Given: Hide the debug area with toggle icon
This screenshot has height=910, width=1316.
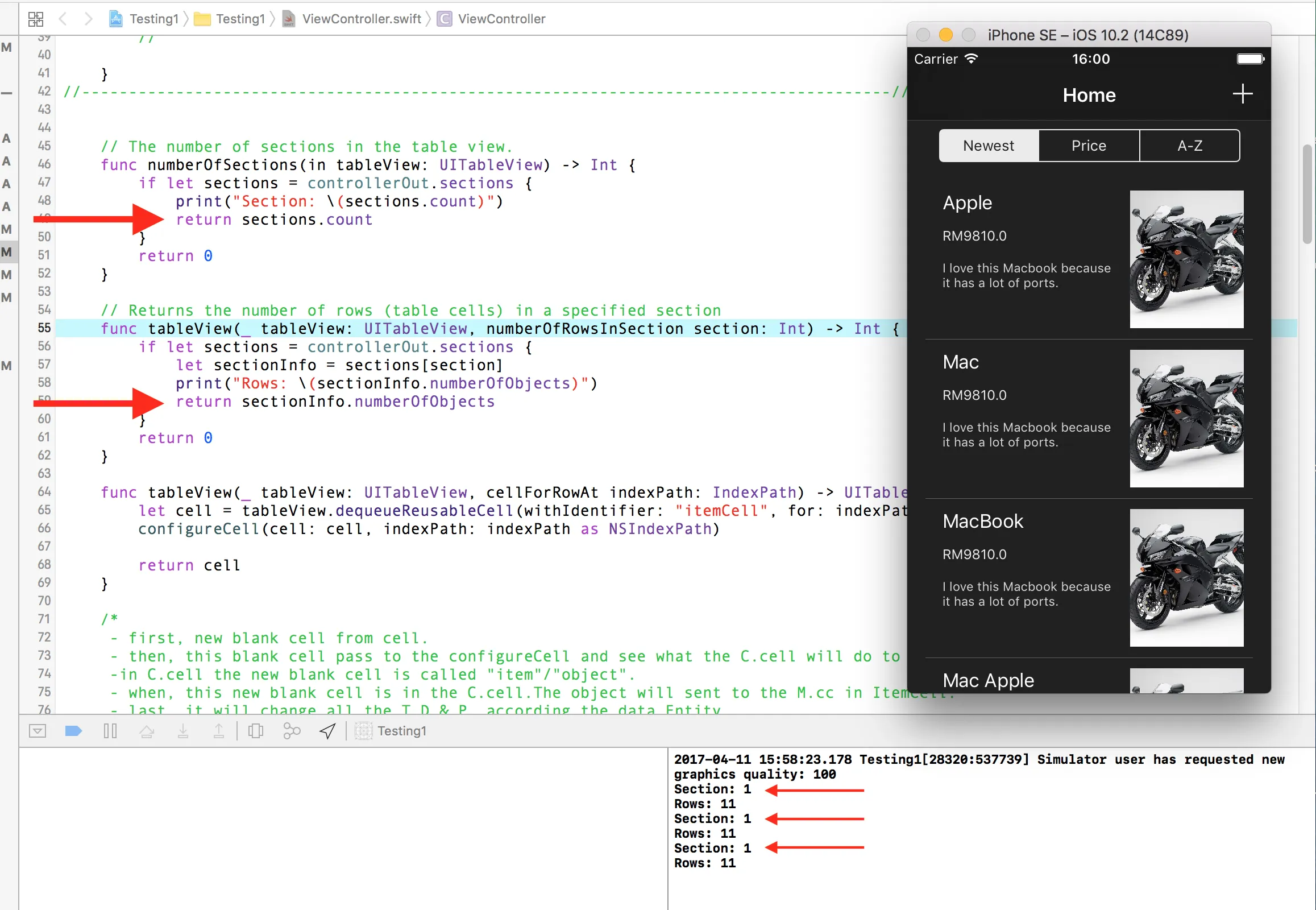Looking at the screenshot, I should point(37,731).
